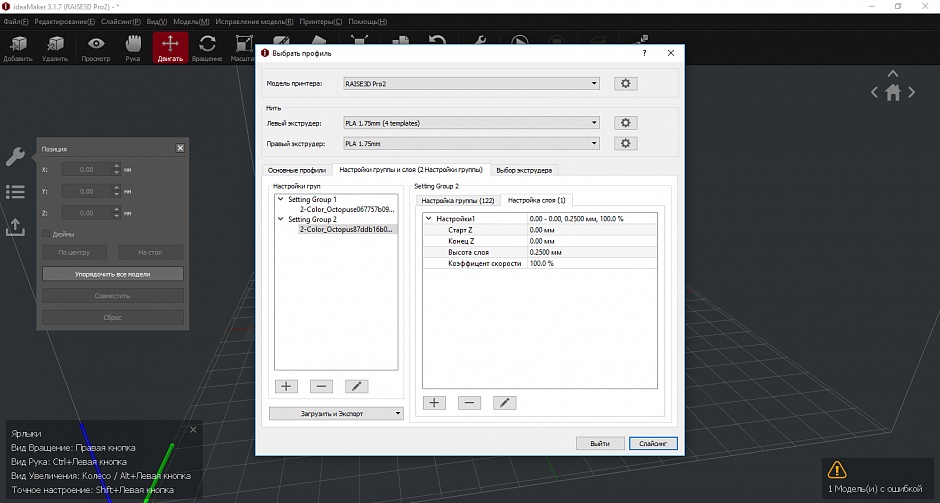Image resolution: width=940 pixels, height=503 pixels.
Task: Toggle the Дюймы (Inches) checkbox
Action: coord(46,234)
